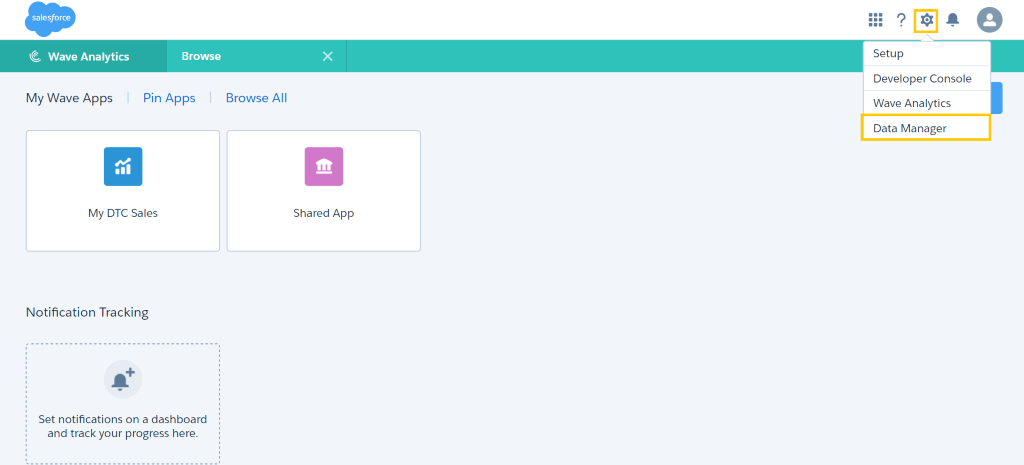This screenshot has height=465, width=1024.
Task: Choose Wave Analytics from the gear menu
Action: point(927,103)
